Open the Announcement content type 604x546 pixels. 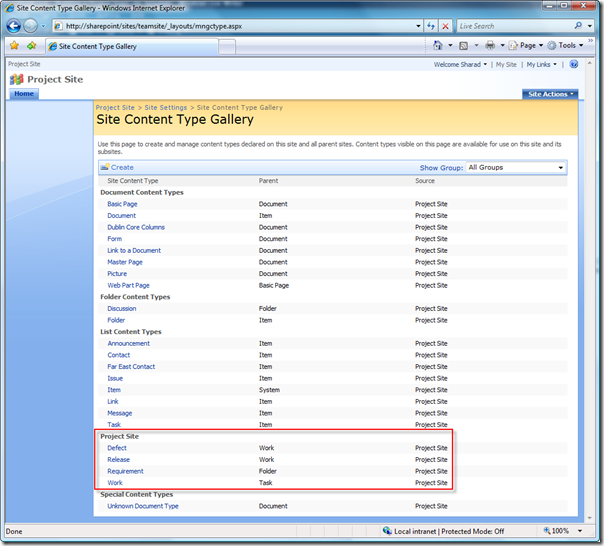tap(129, 343)
